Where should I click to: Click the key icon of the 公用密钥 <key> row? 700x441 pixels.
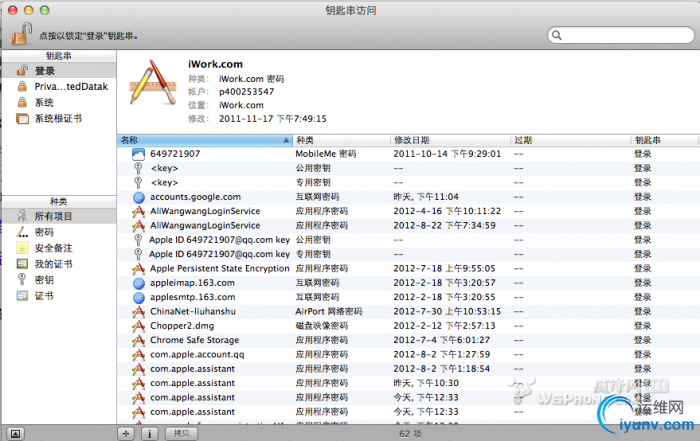click(138, 168)
